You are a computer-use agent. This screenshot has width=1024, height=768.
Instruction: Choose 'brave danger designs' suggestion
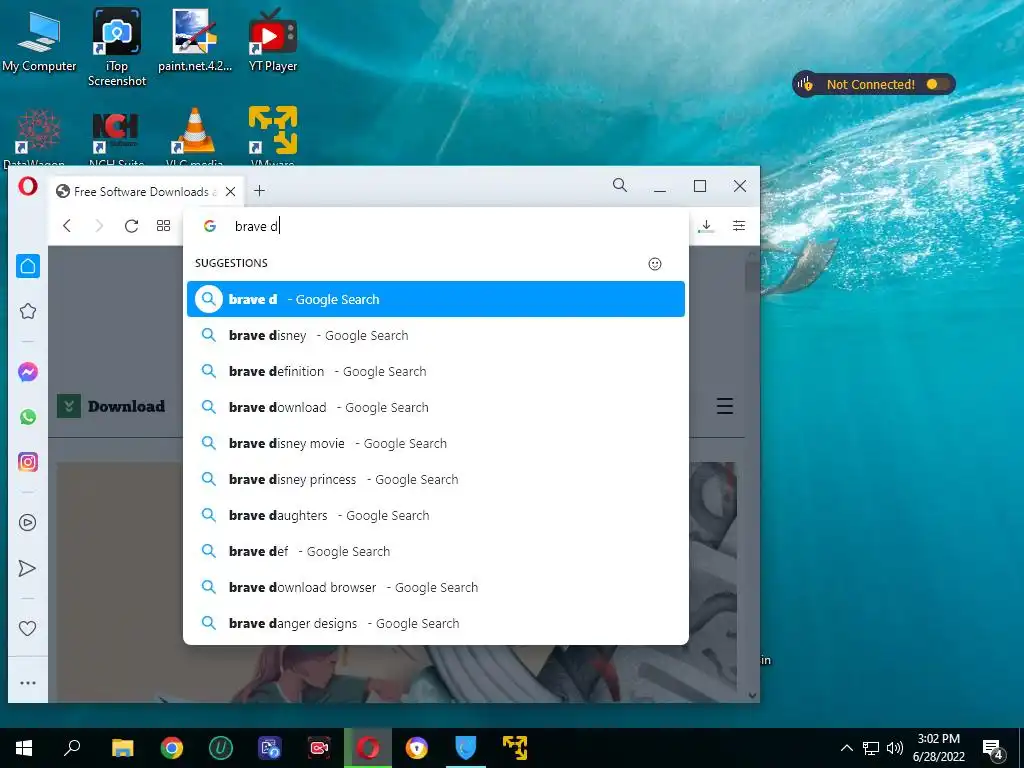(x=436, y=623)
